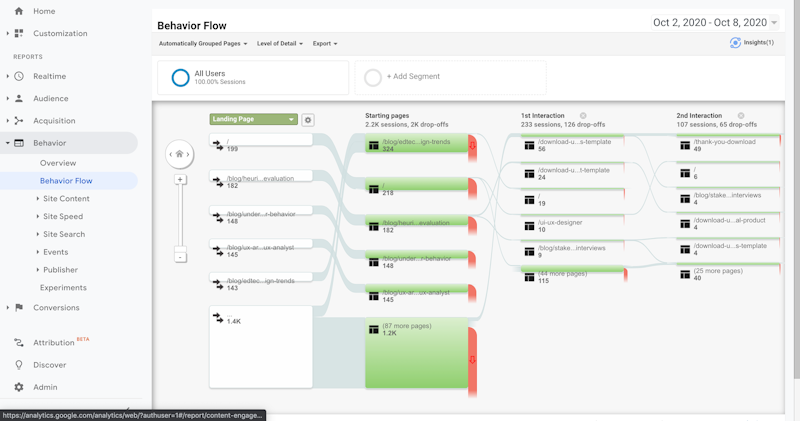The width and height of the screenshot is (800, 421).
Task: Click the Add Segment empty circle
Action: pos(373,77)
